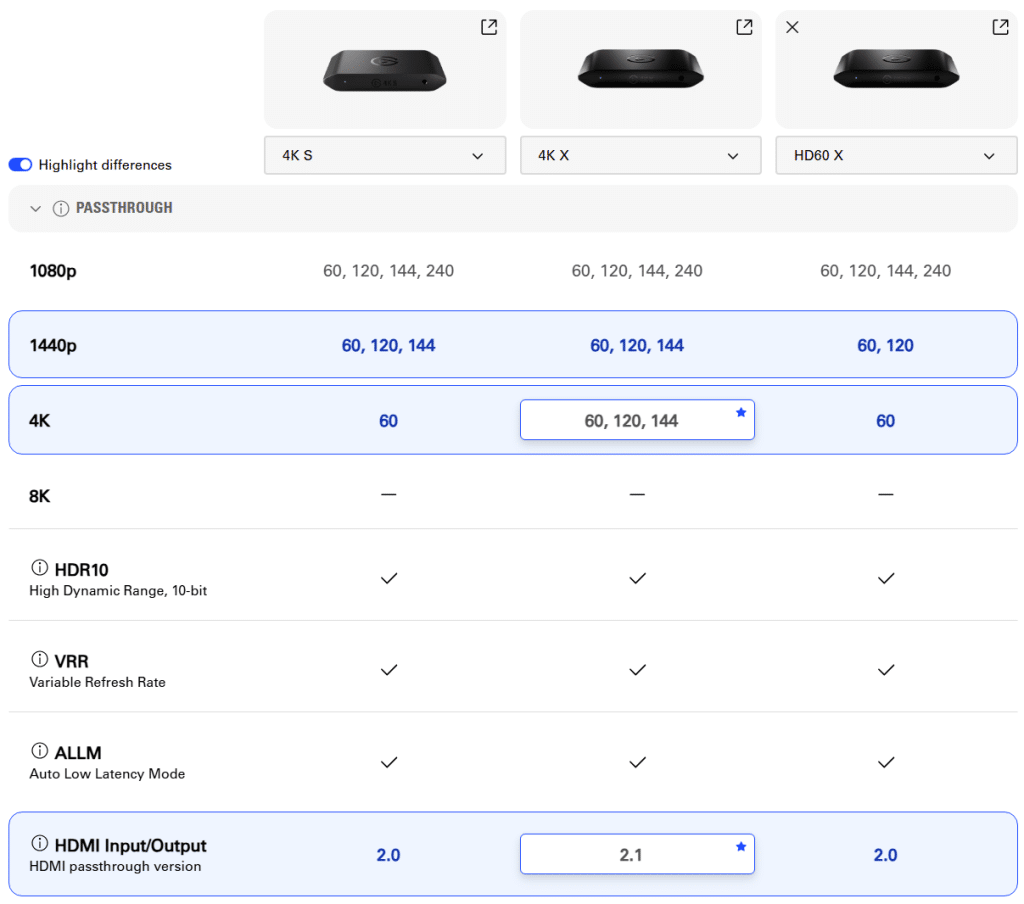
Task: Open external link for 4K X product
Action: pos(744,27)
